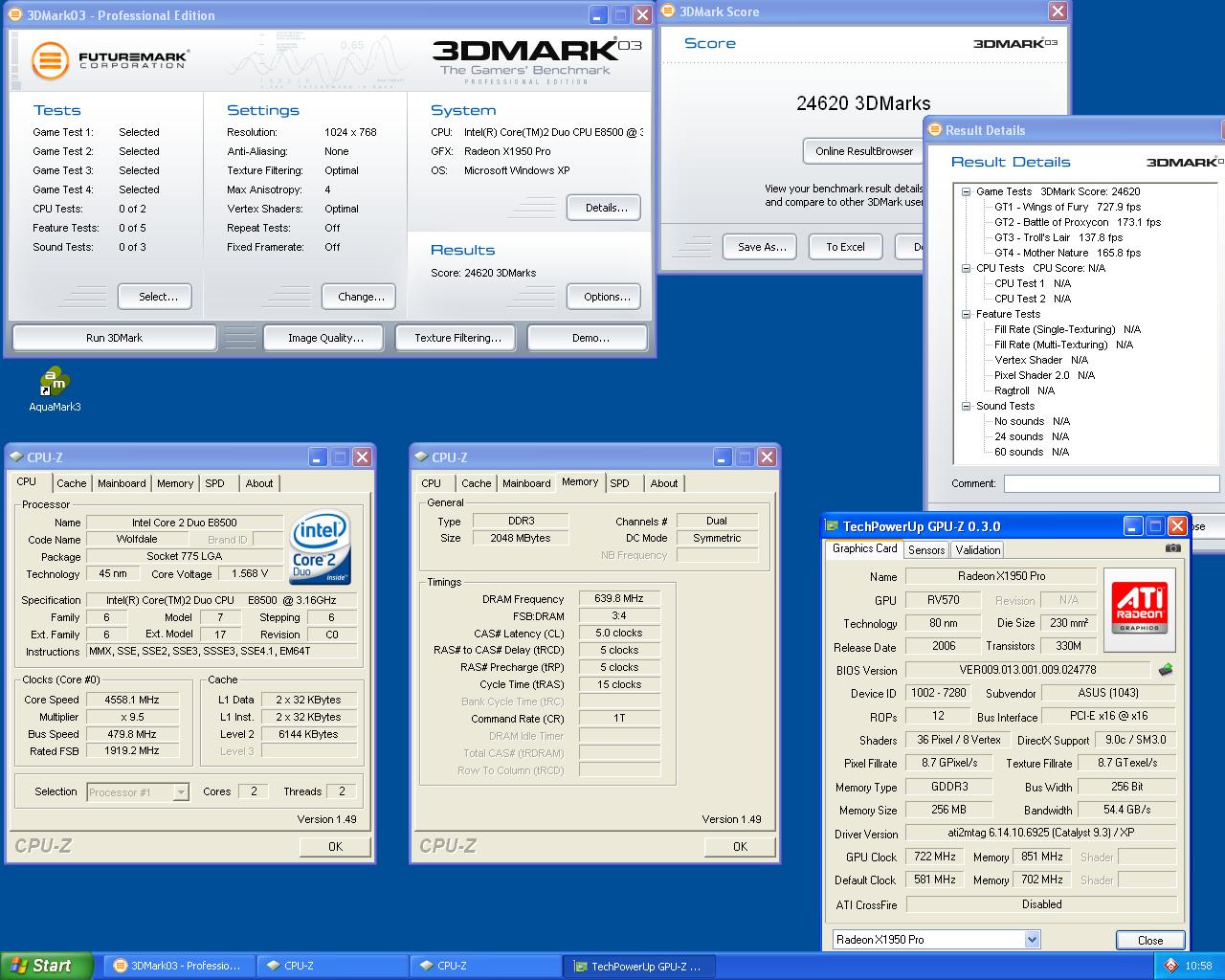Click the ATI Radeon logo in GPU-Z
The width and height of the screenshot is (1225, 980).
pyautogui.click(x=1139, y=610)
